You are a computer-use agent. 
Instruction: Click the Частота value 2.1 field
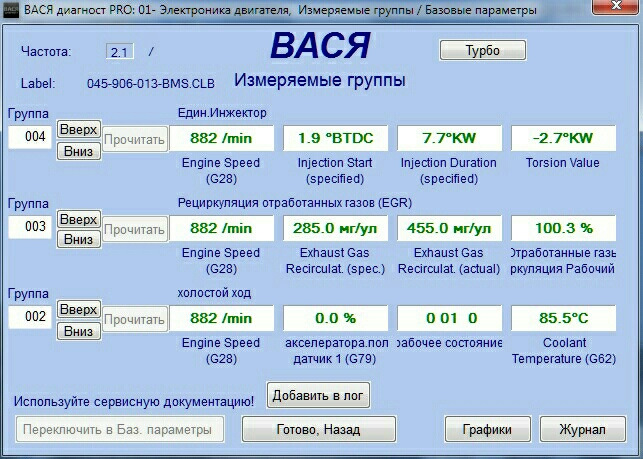coord(119,52)
